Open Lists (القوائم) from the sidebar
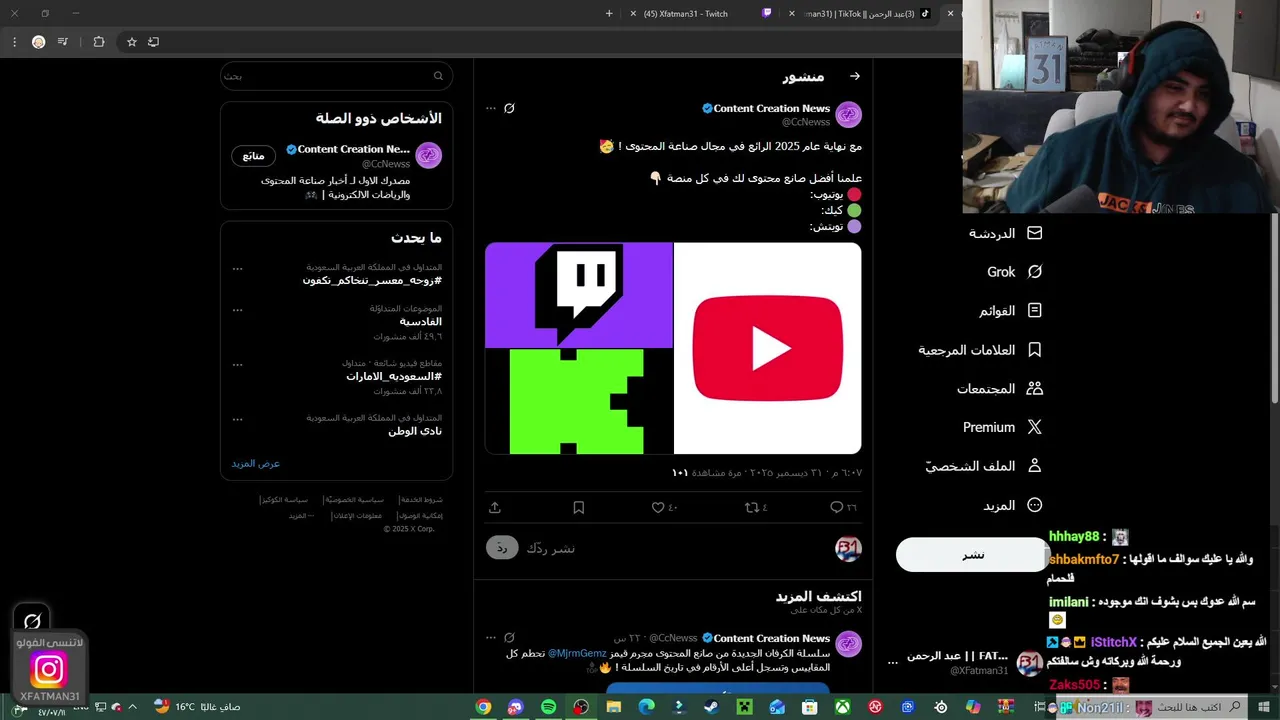The height and width of the screenshot is (720, 1280). (1010, 311)
